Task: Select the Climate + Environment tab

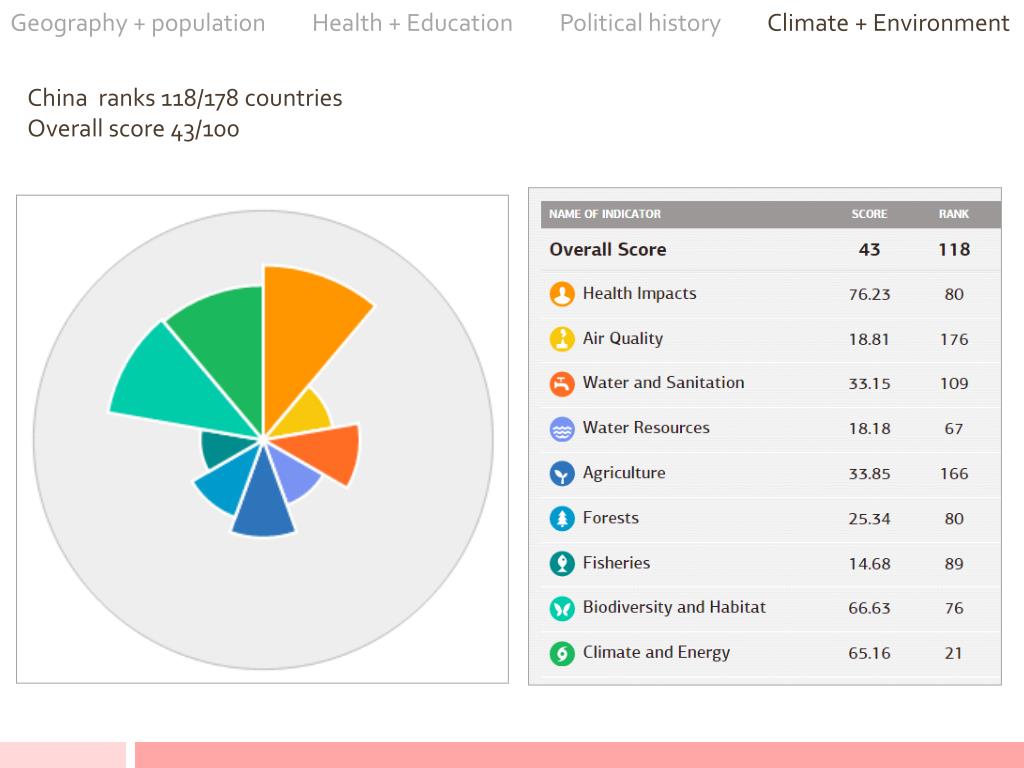Action: click(x=888, y=23)
